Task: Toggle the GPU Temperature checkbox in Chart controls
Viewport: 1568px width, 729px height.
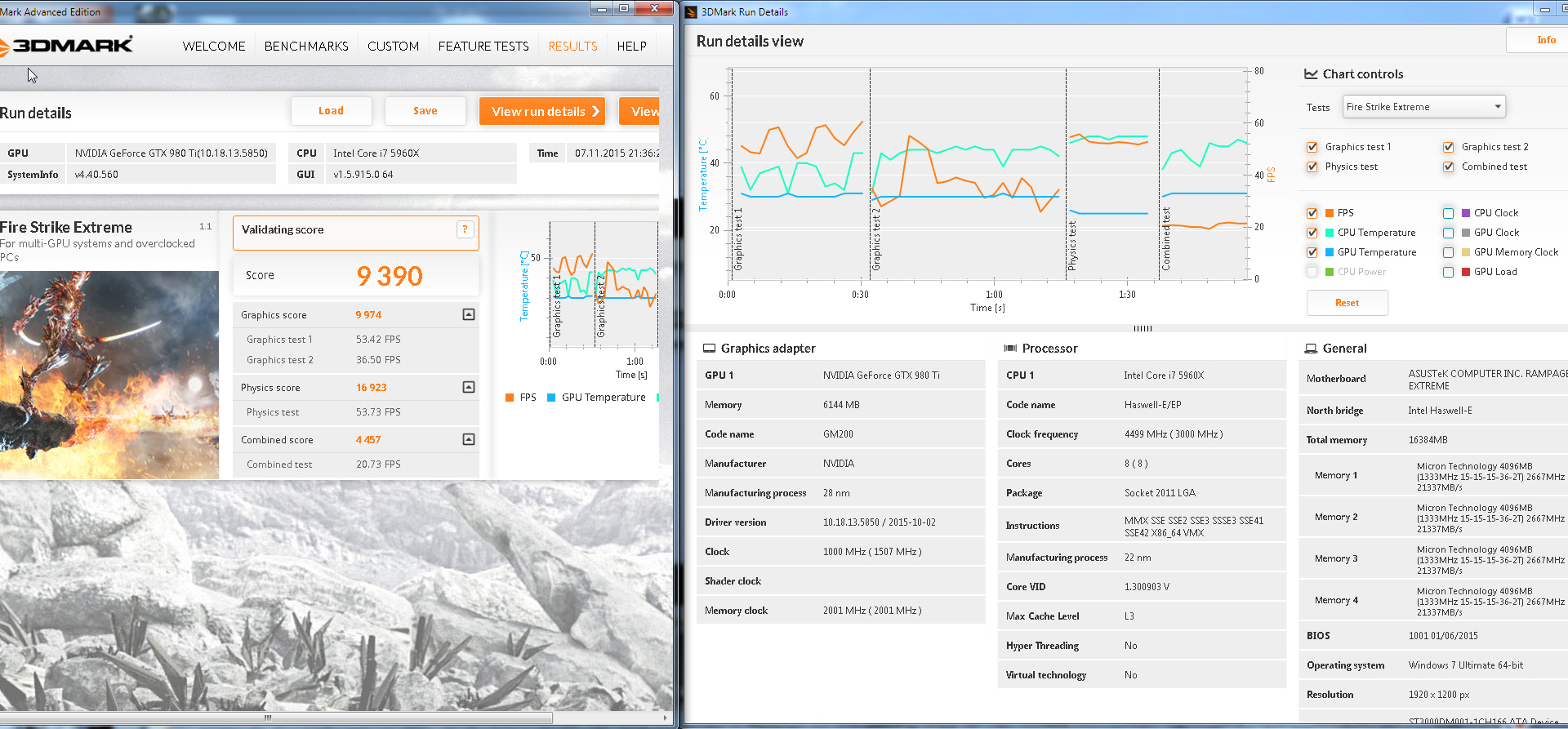Action: 1312,252
